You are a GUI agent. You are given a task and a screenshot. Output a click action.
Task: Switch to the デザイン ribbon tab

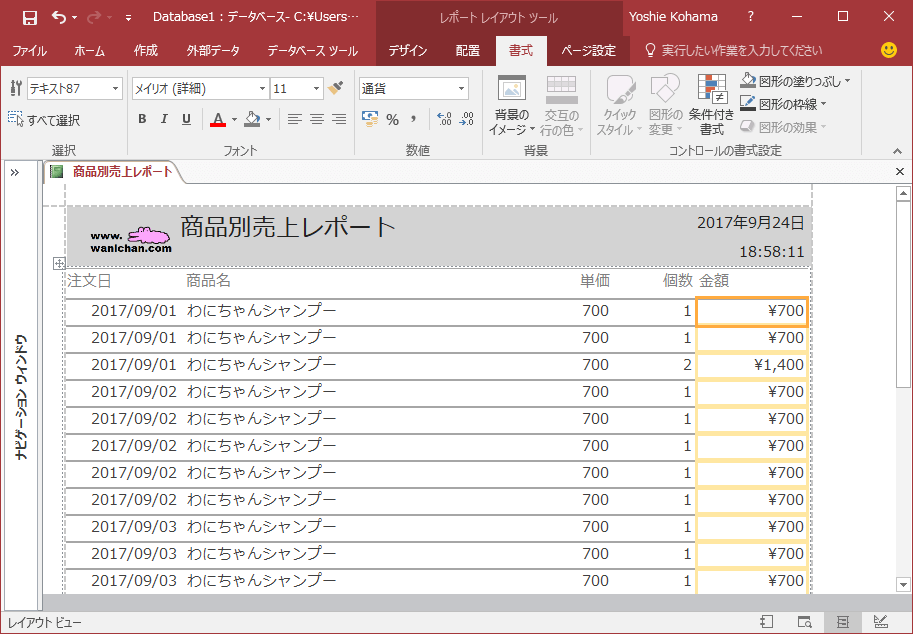pyautogui.click(x=408, y=51)
